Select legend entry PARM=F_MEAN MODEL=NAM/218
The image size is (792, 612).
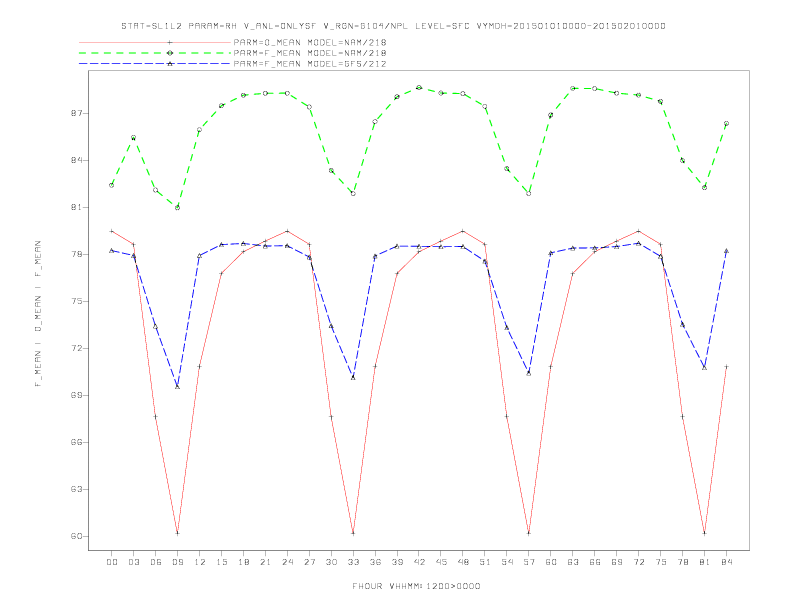(310, 53)
